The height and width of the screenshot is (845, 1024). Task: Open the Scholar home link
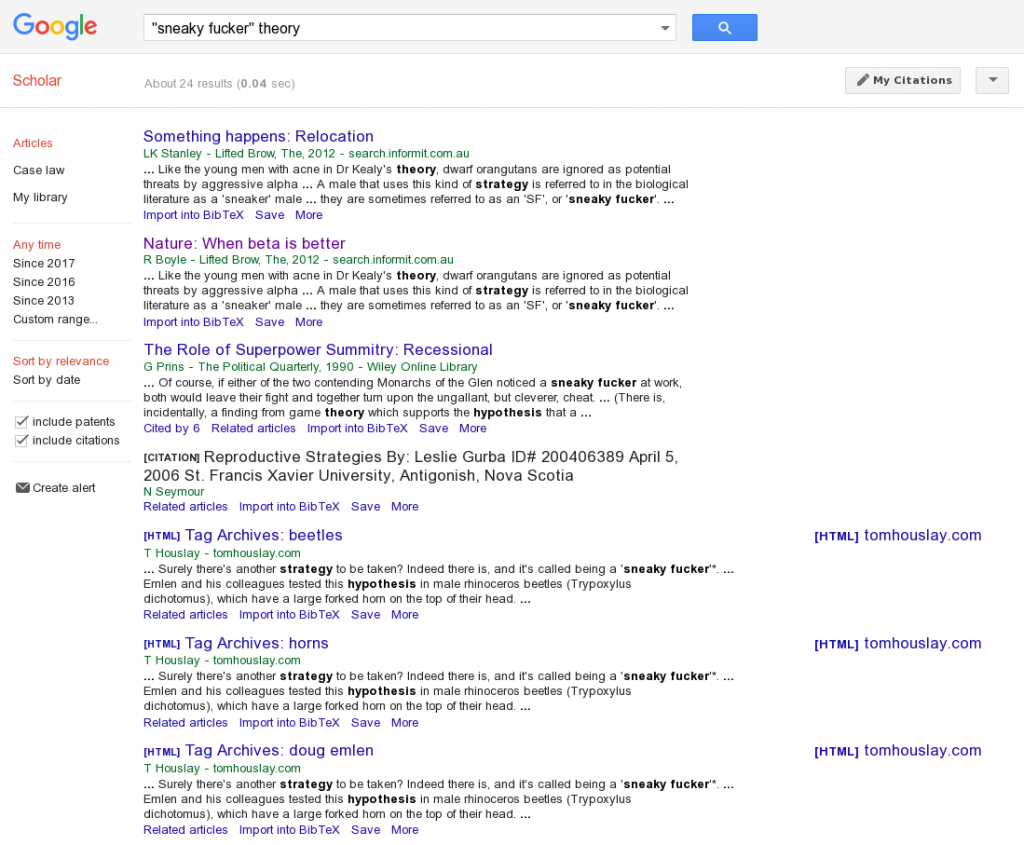pos(37,80)
